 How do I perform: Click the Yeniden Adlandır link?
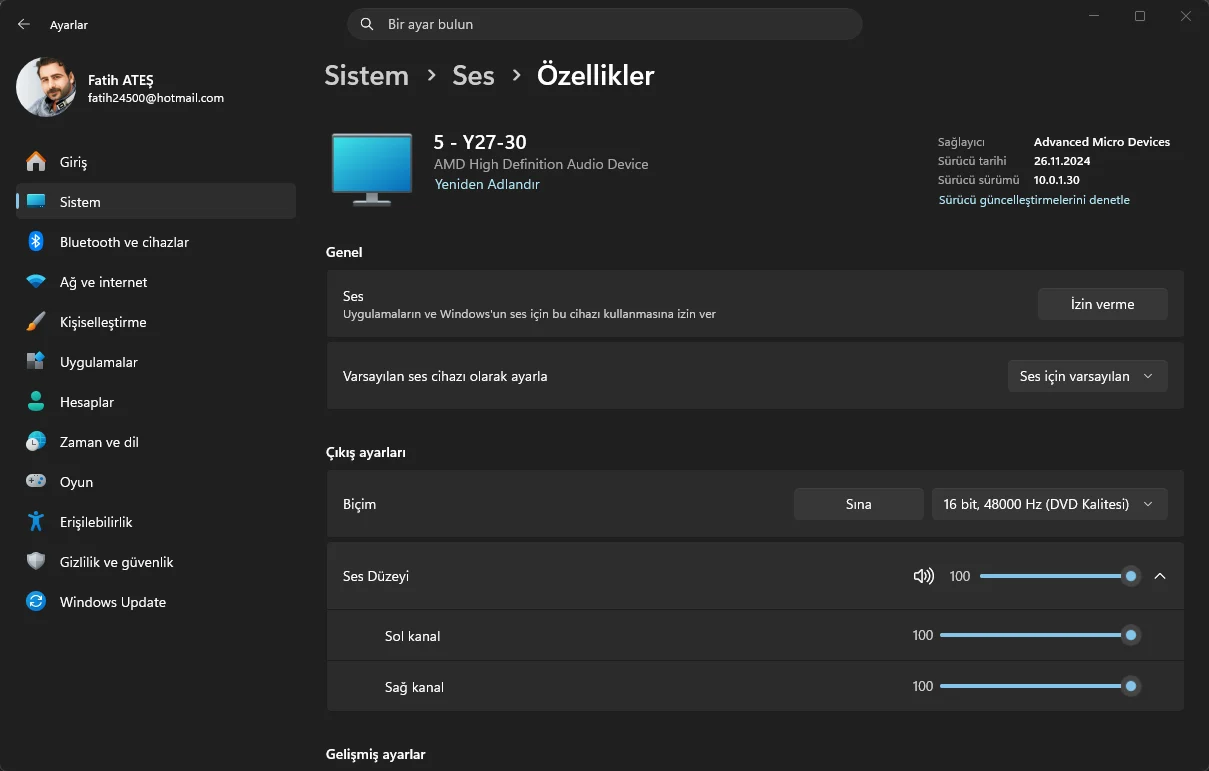point(487,184)
